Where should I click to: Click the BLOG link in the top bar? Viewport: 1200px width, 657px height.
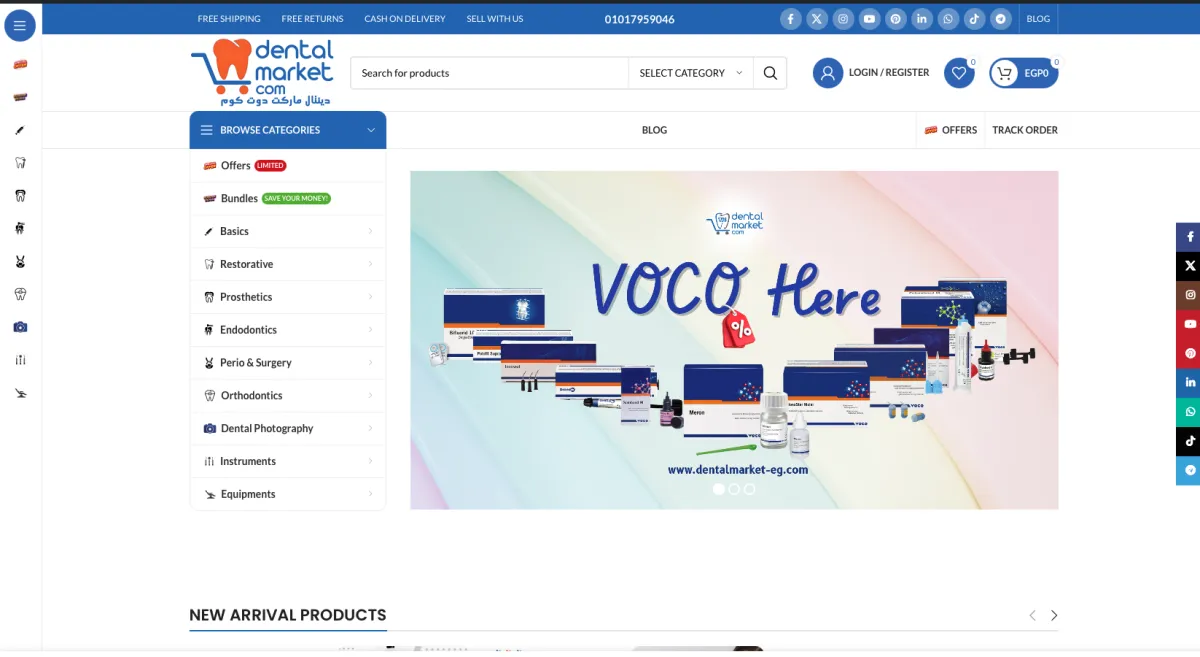click(1038, 19)
